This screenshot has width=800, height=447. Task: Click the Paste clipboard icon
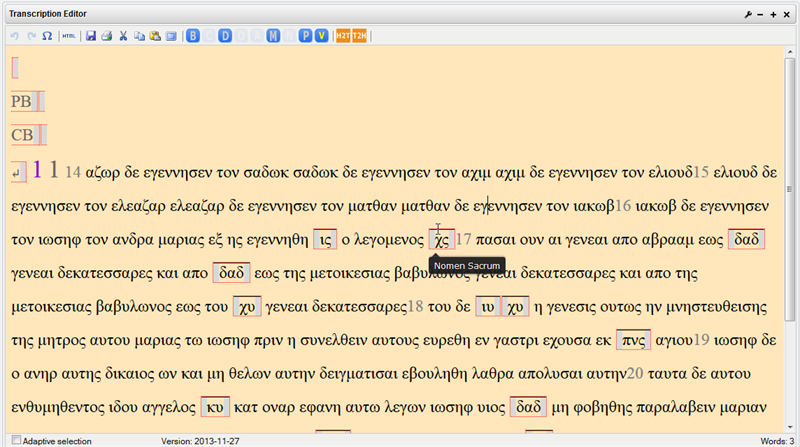tap(155, 36)
